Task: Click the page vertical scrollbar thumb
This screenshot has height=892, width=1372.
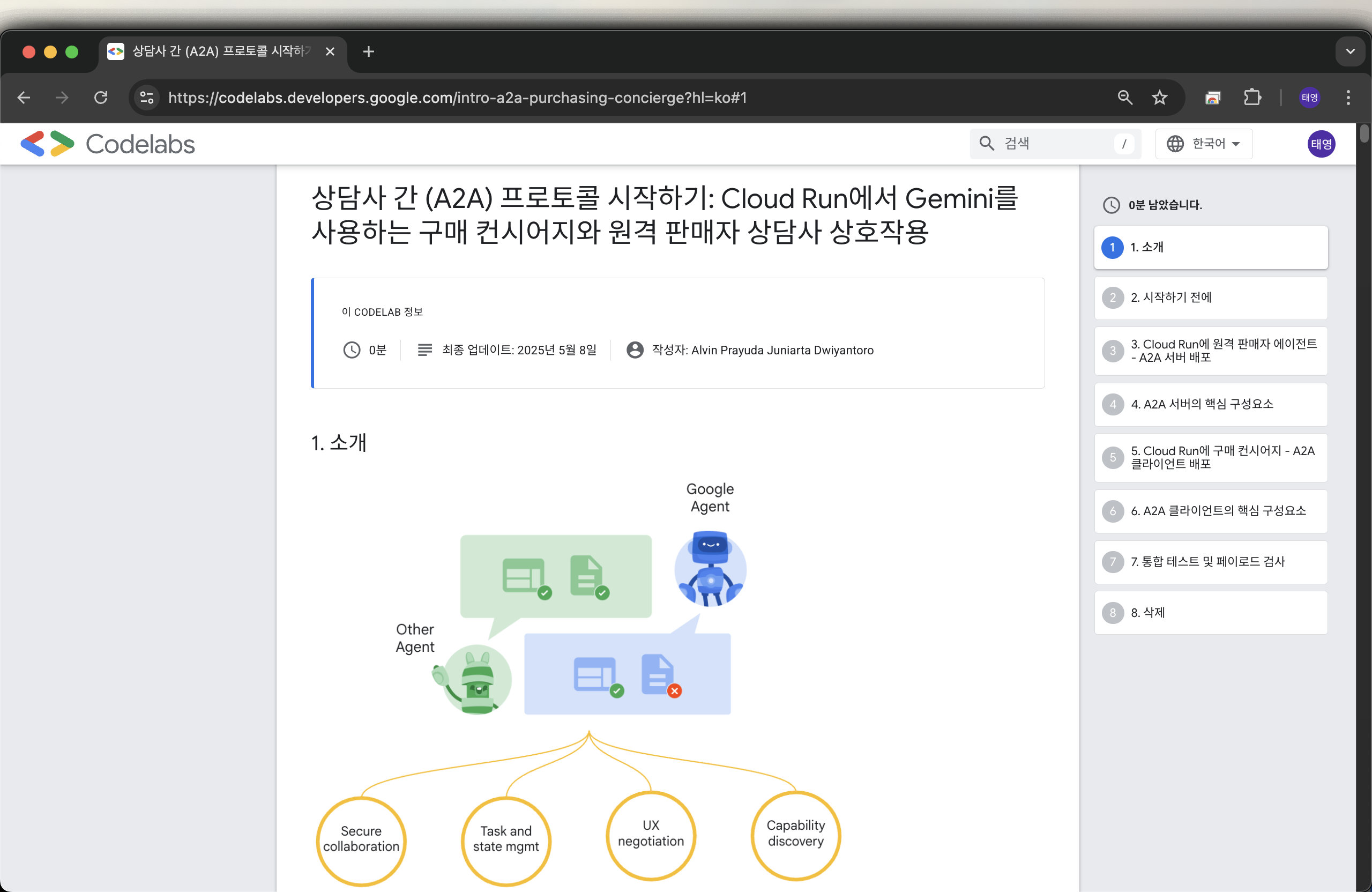Action: pos(1364,133)
